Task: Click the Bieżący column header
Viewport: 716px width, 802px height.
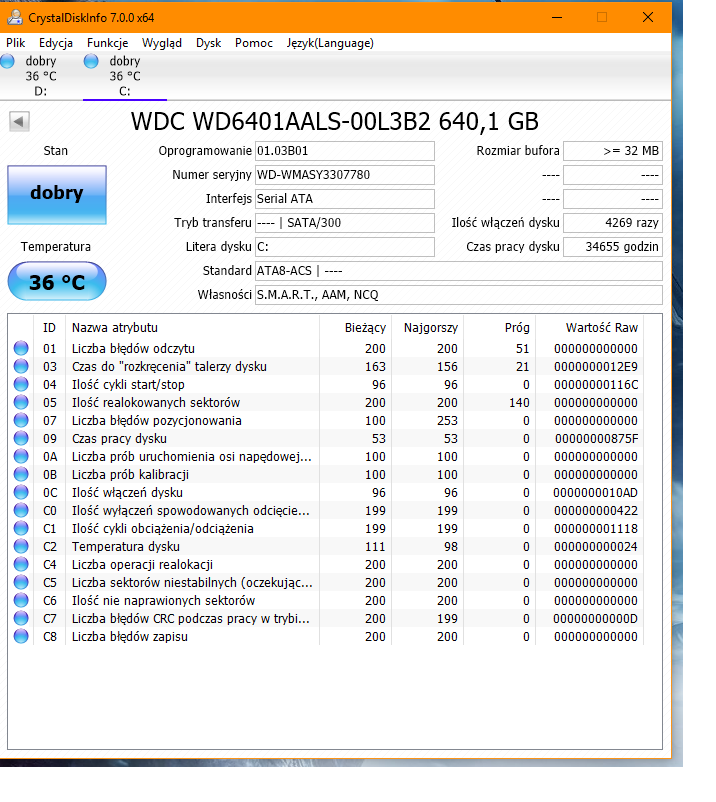Action: click(x=355, y=328)
